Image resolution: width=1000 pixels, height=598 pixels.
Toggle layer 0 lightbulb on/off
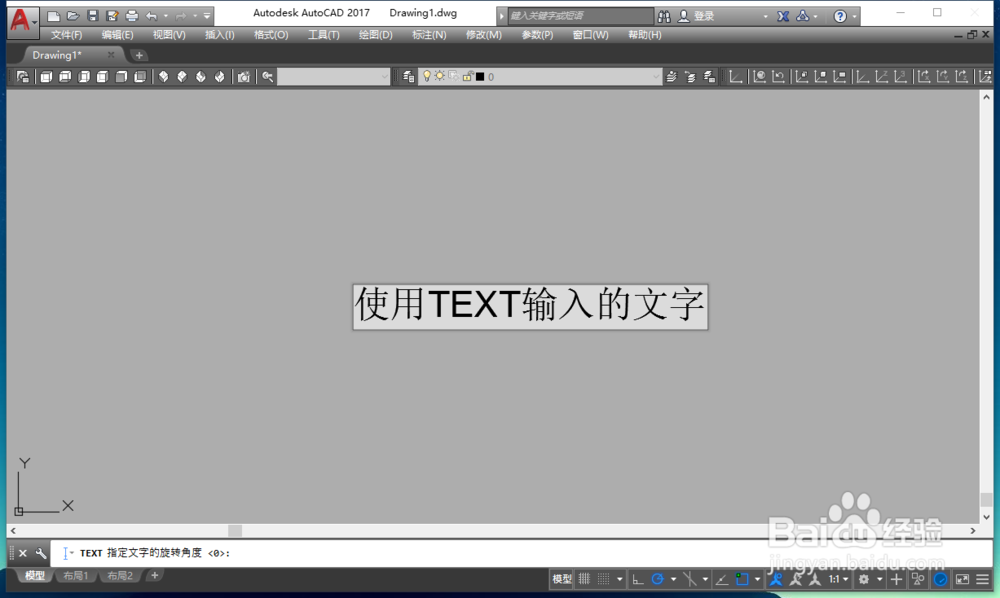427,77
